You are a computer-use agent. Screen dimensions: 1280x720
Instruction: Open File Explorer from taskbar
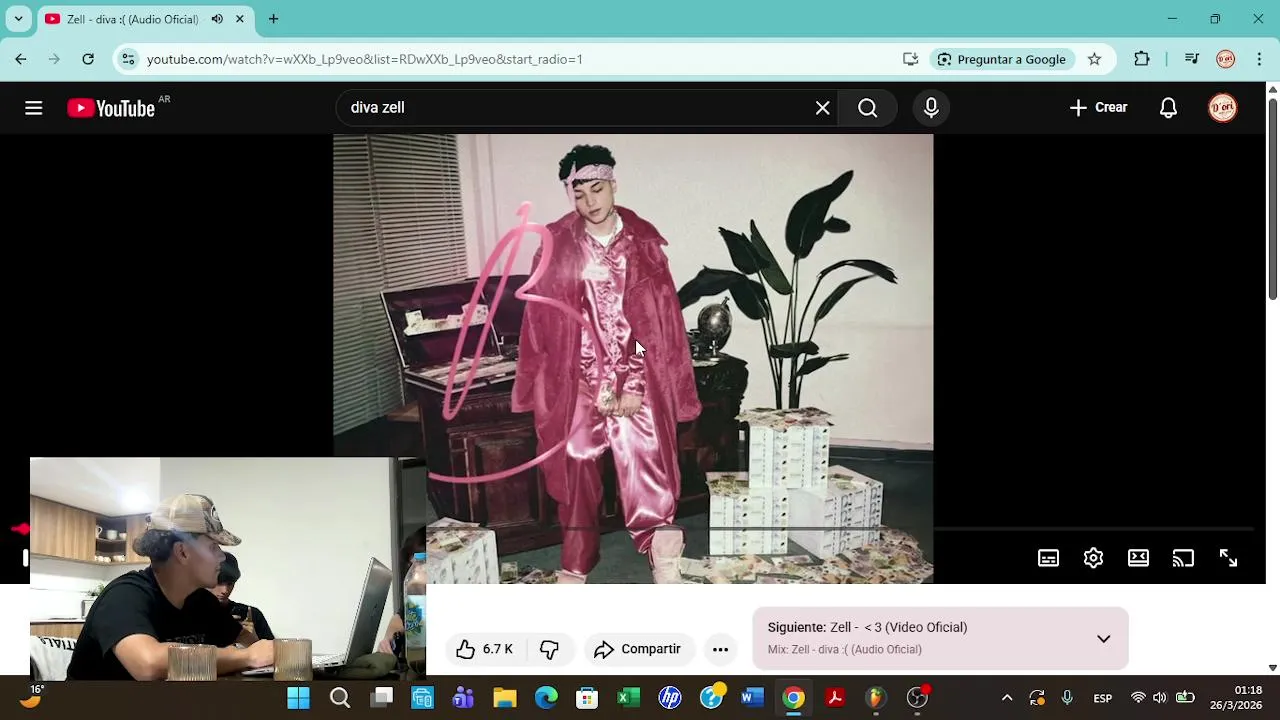(x=504, y=698)
